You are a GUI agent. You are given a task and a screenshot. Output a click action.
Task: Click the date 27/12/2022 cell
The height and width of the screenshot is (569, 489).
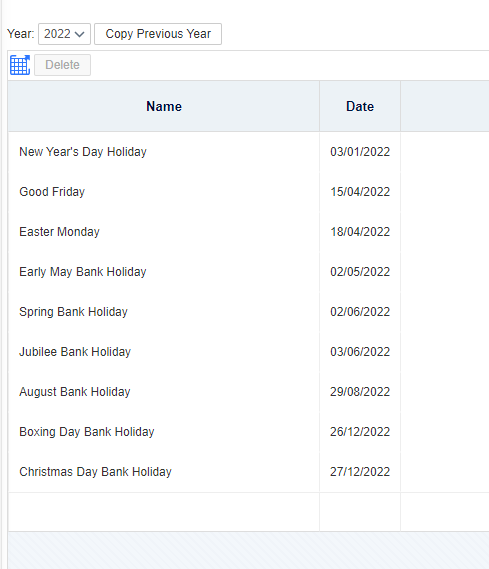point(360,472)
